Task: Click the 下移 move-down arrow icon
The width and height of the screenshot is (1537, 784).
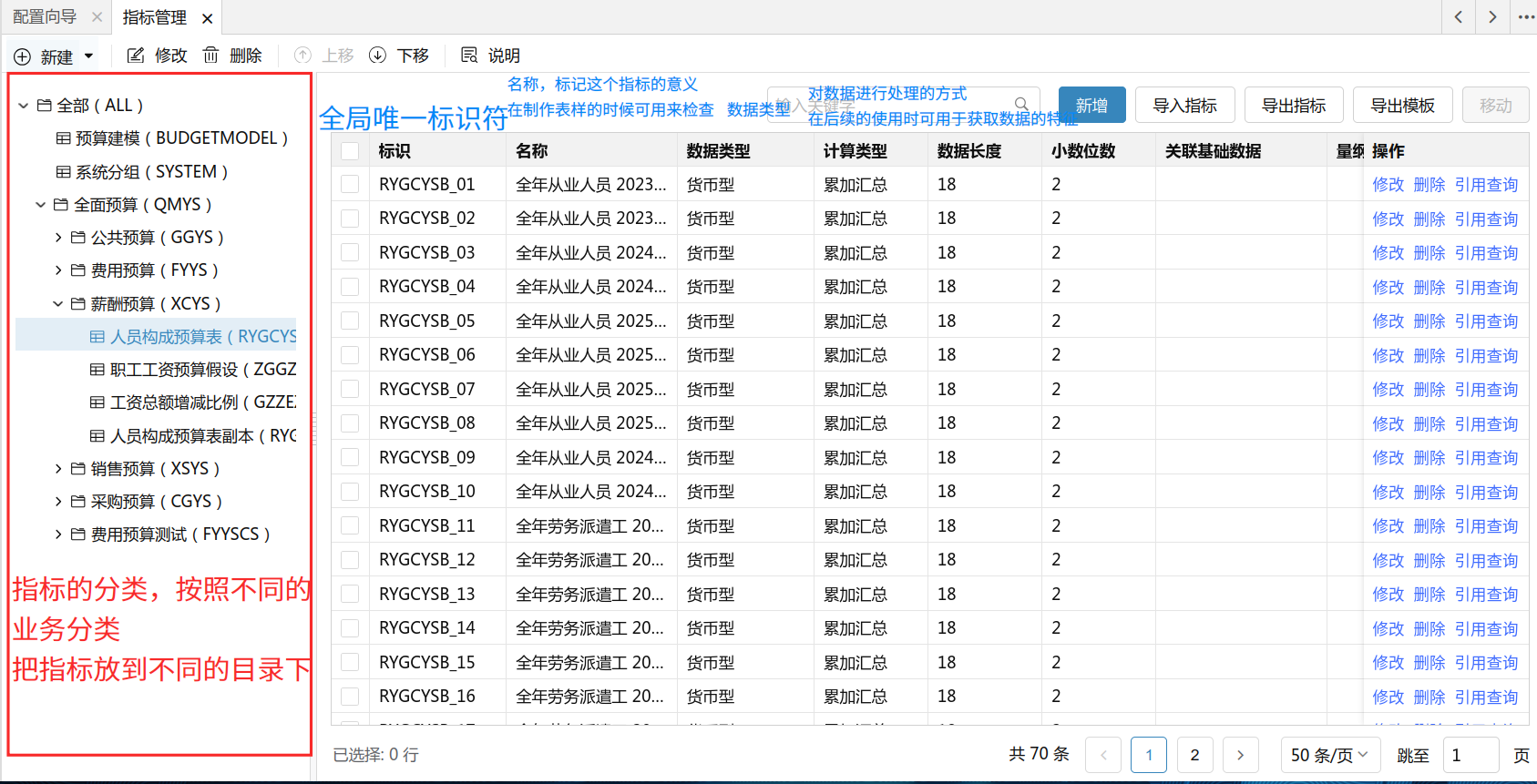Action: [377, 56]
